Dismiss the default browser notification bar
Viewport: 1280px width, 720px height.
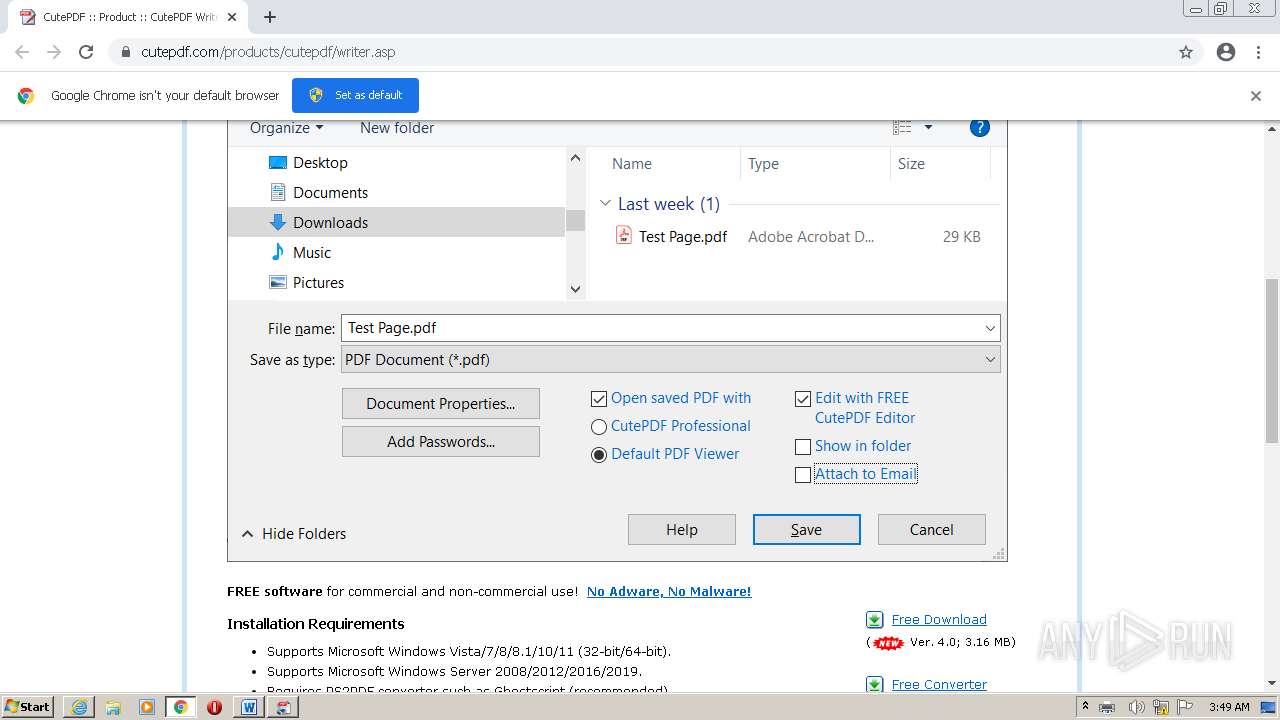(1256, 96)
